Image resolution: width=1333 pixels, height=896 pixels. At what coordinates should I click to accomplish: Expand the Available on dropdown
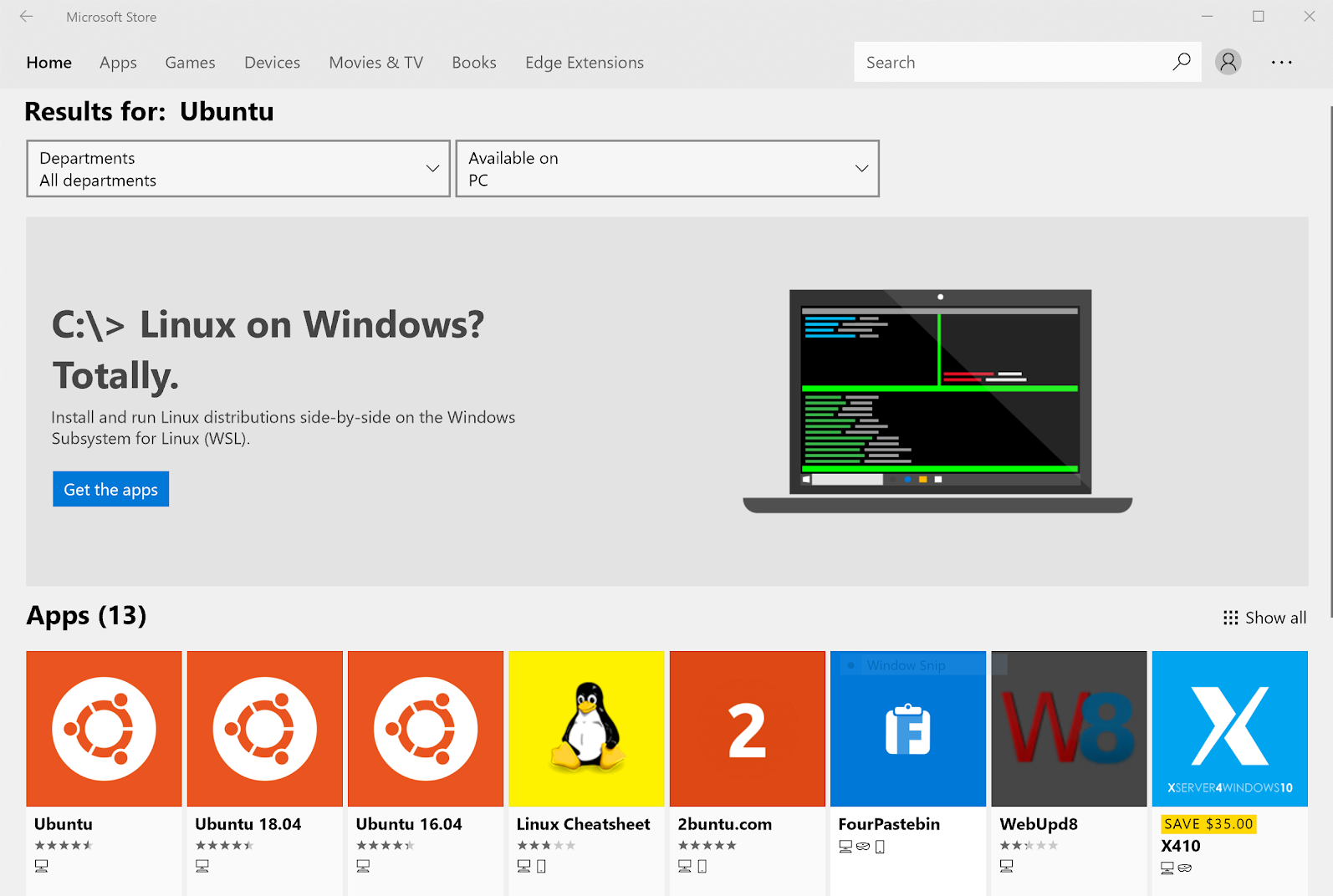(x=667, y=169)
